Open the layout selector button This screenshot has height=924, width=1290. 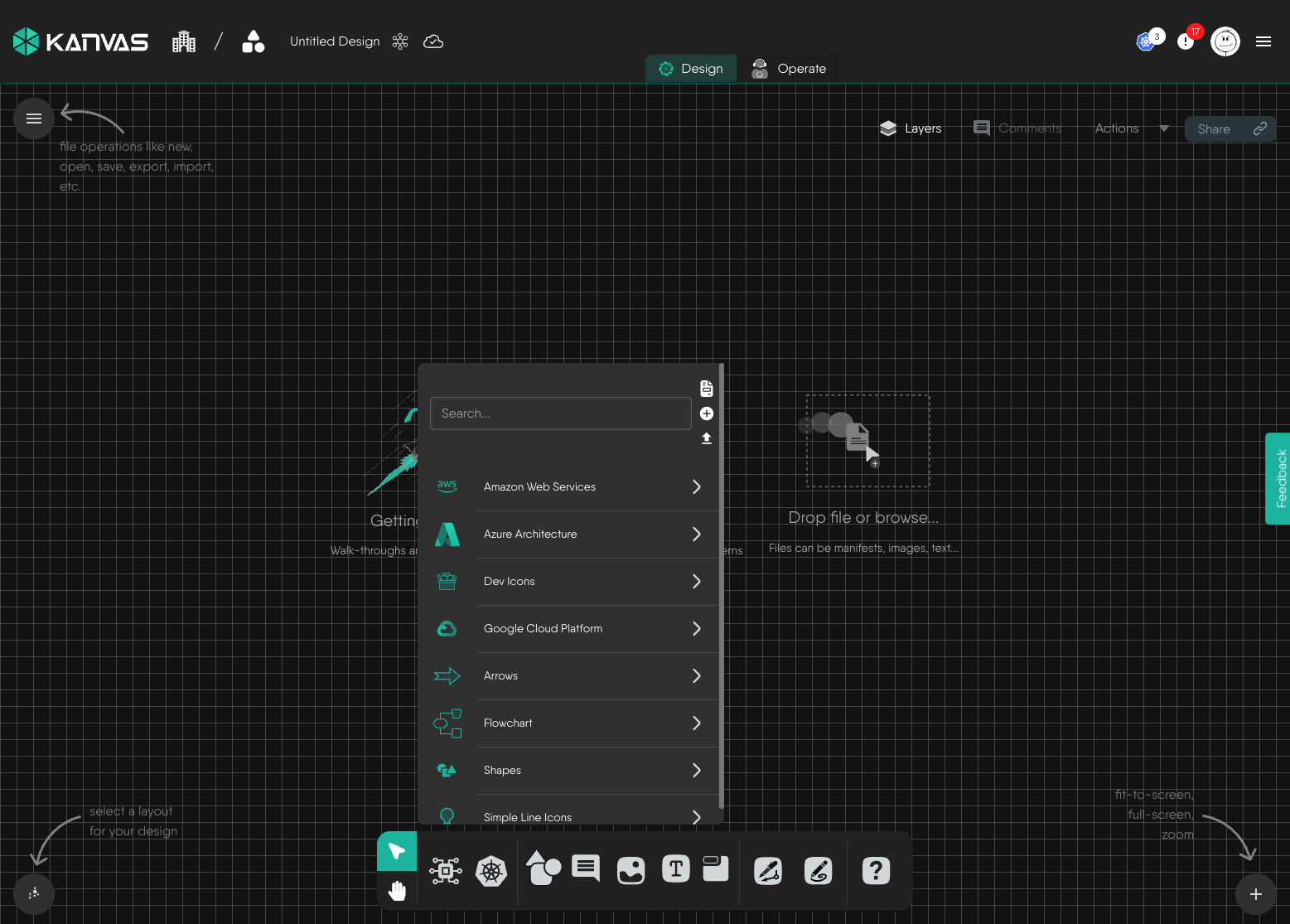[x=34, y=893]
